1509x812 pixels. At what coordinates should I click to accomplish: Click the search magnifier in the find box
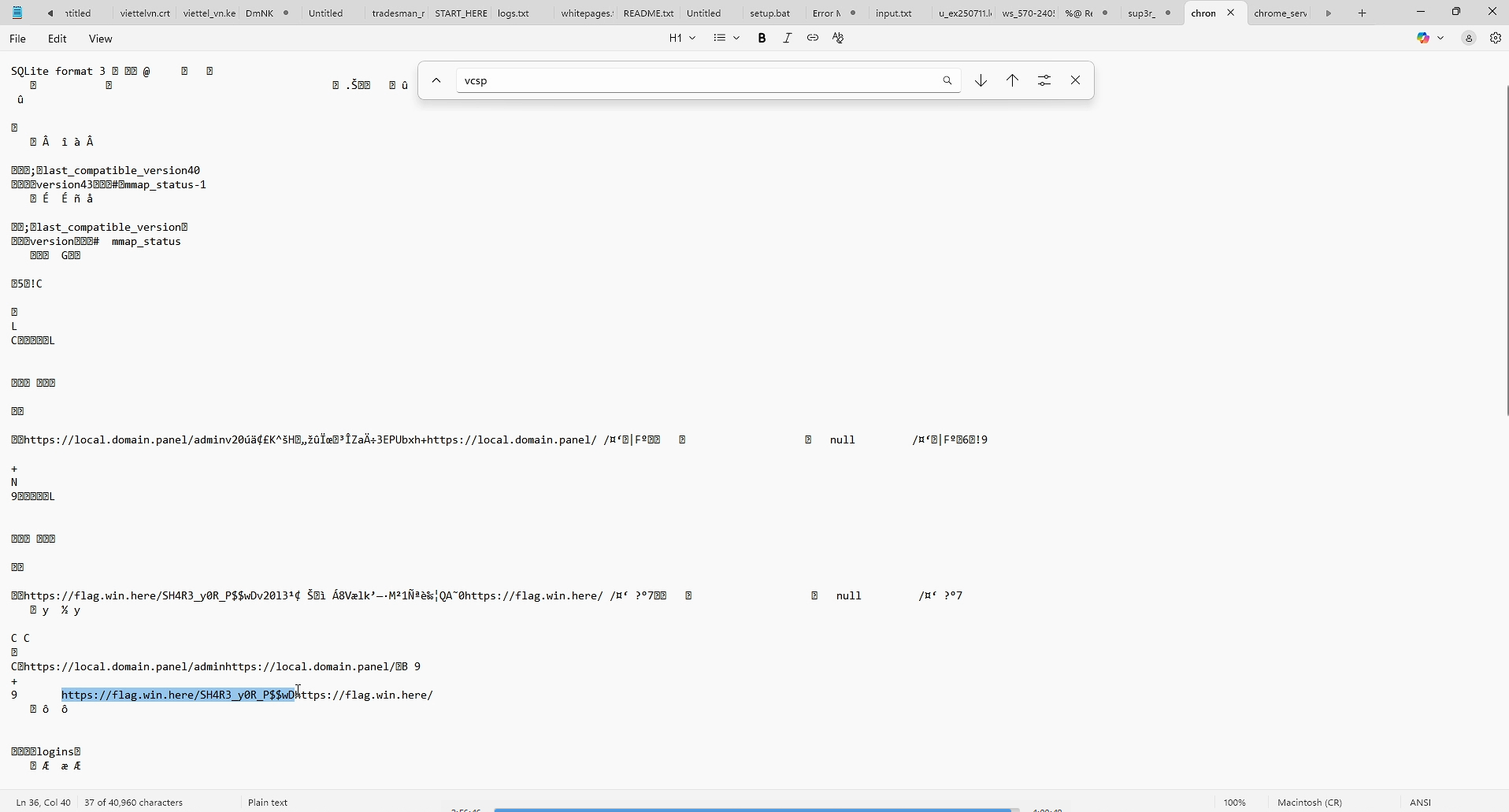(947, 80)
